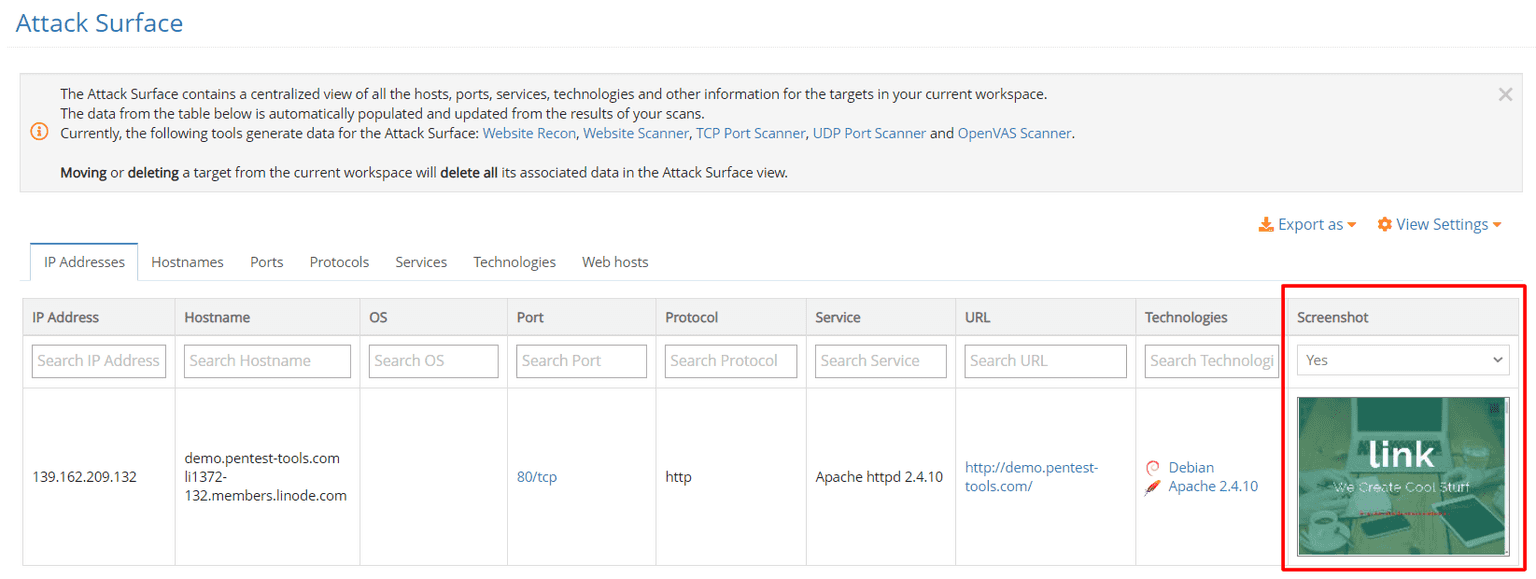Follow the OpenVAS Scanner link

point(1014,133)
